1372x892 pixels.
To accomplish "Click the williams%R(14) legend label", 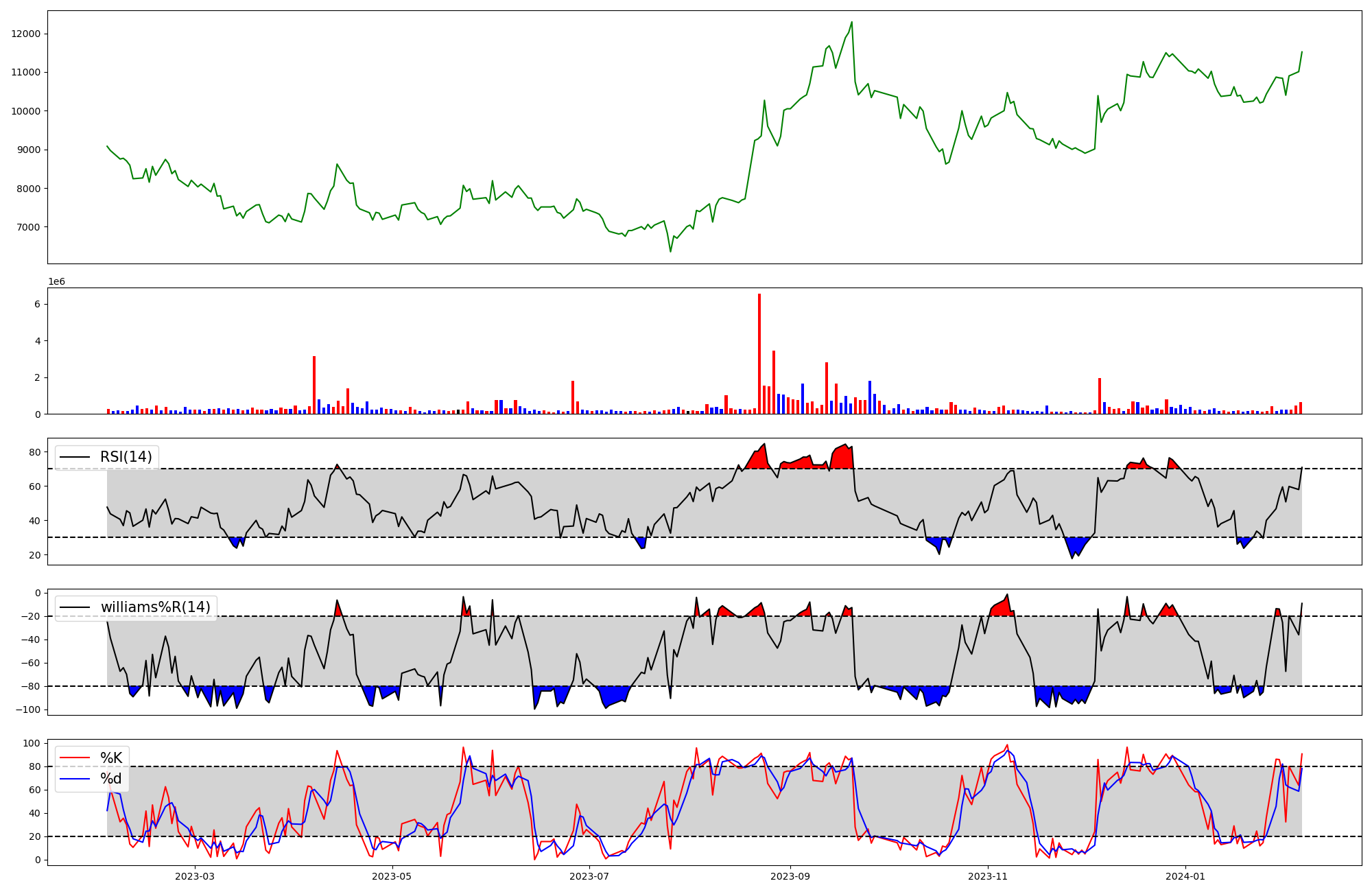I will [x=155, y=607].
